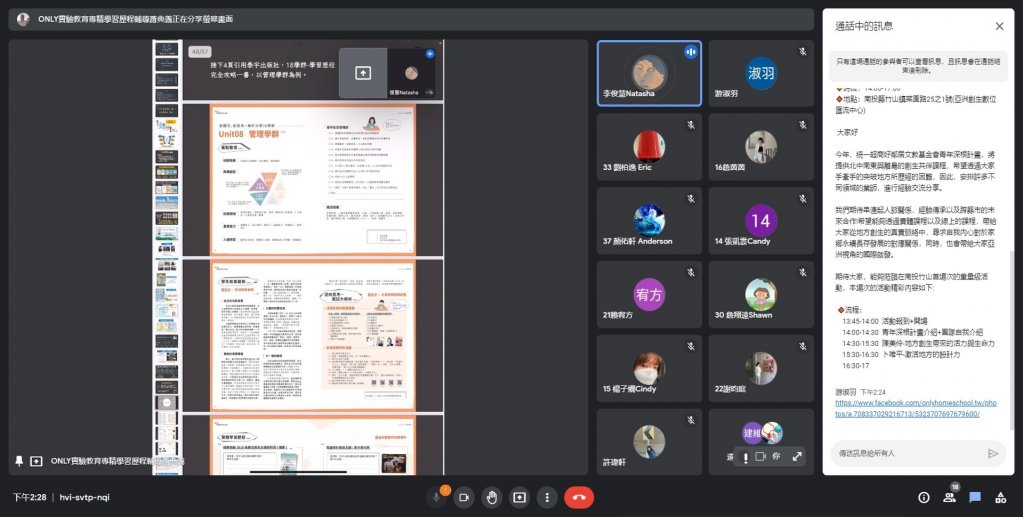The image size is (1023, 517).
Task: Select 許瑋軒 participant tile
Action: [x=649, y=442]
